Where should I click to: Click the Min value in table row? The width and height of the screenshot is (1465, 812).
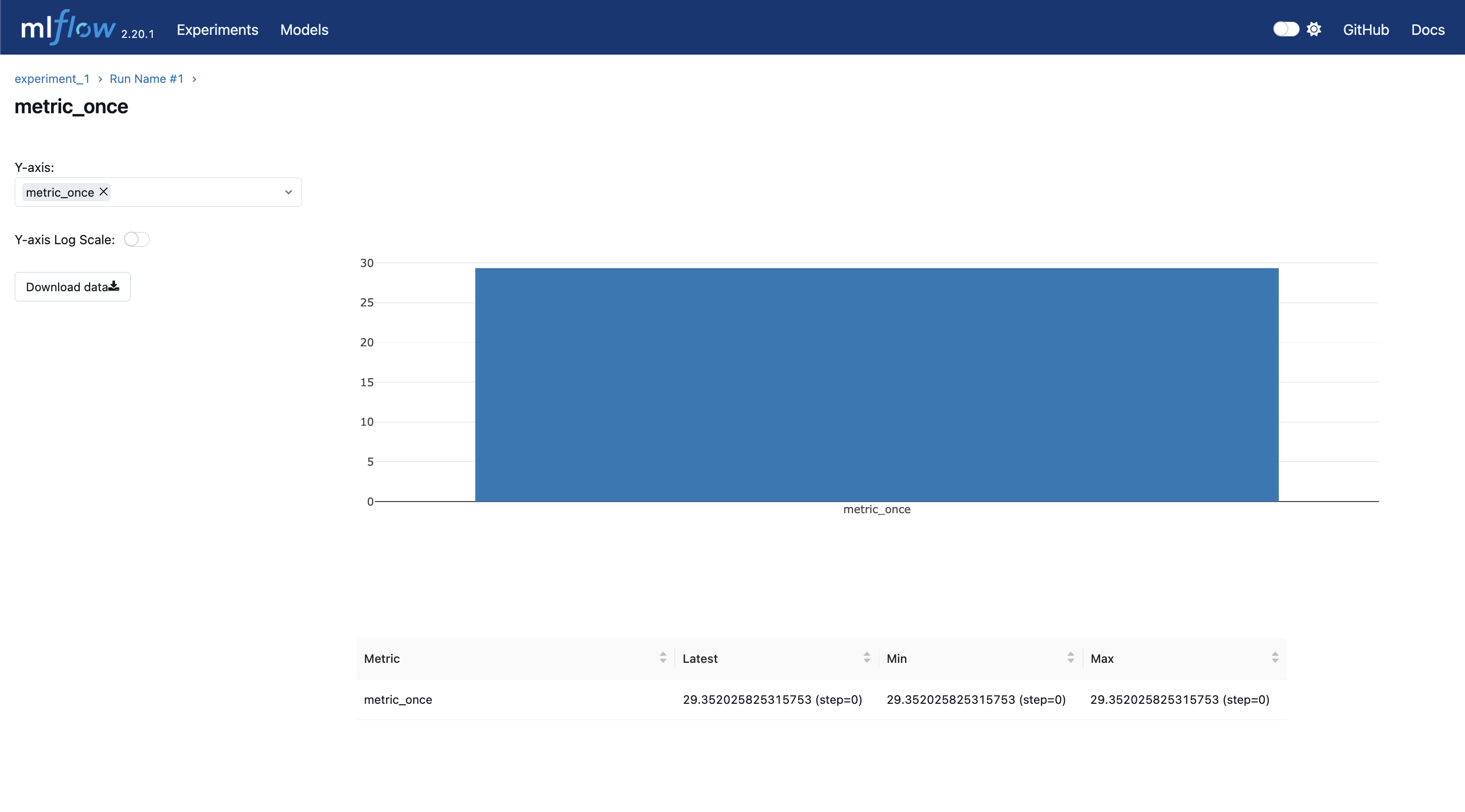pyautogui.click(x=976, y=699)
